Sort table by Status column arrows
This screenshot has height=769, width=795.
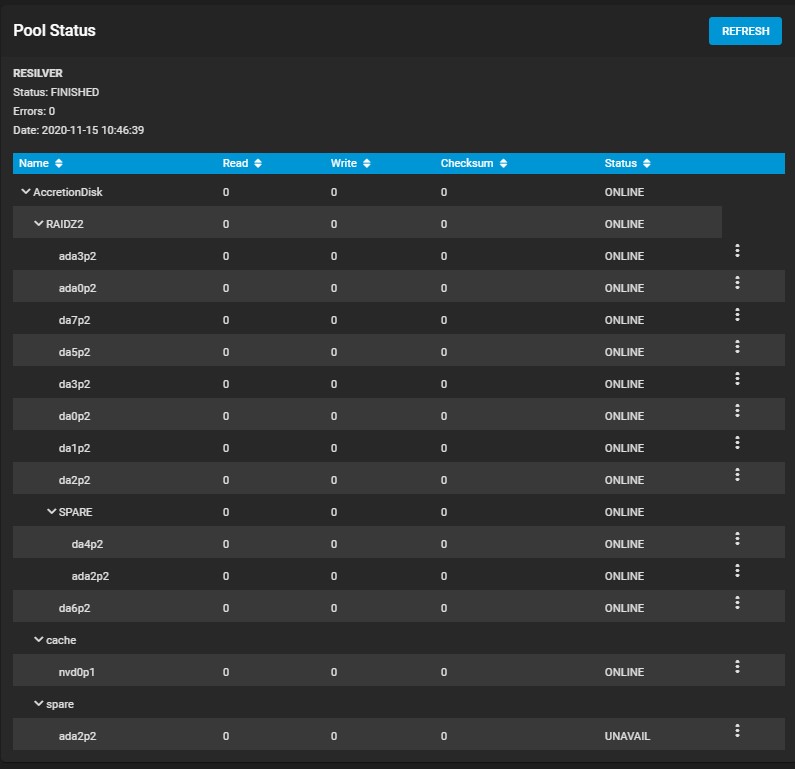pyautogui.click(x=646, y=163)
